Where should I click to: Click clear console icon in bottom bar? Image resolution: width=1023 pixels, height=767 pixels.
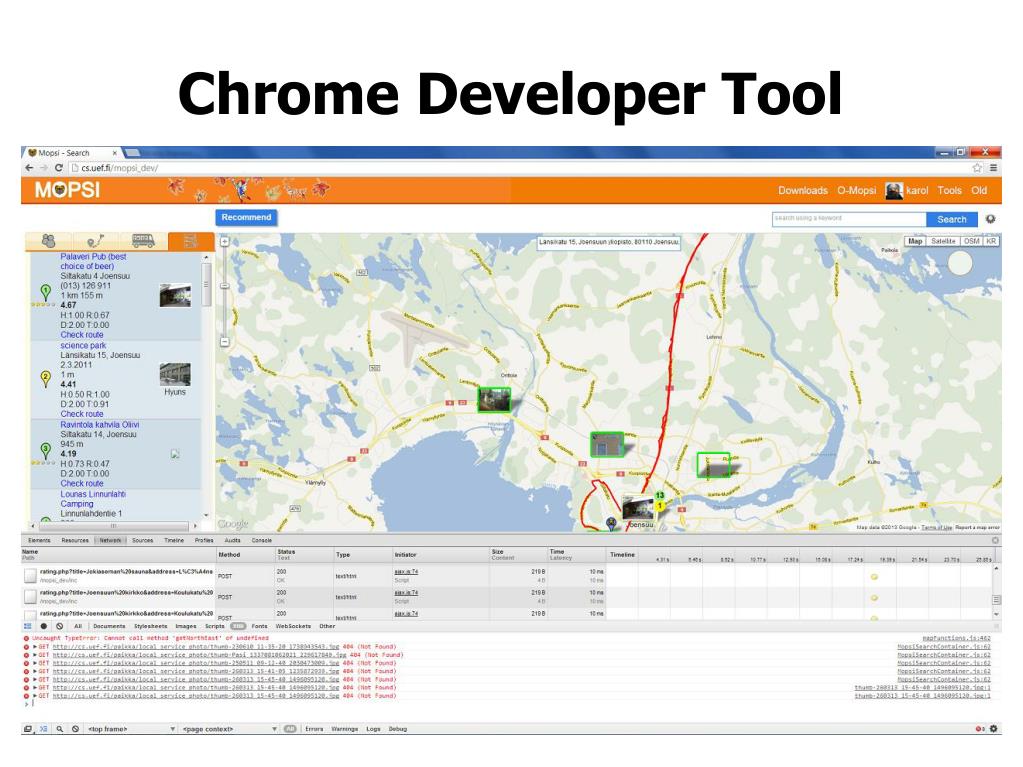click(x=75, y=729)
